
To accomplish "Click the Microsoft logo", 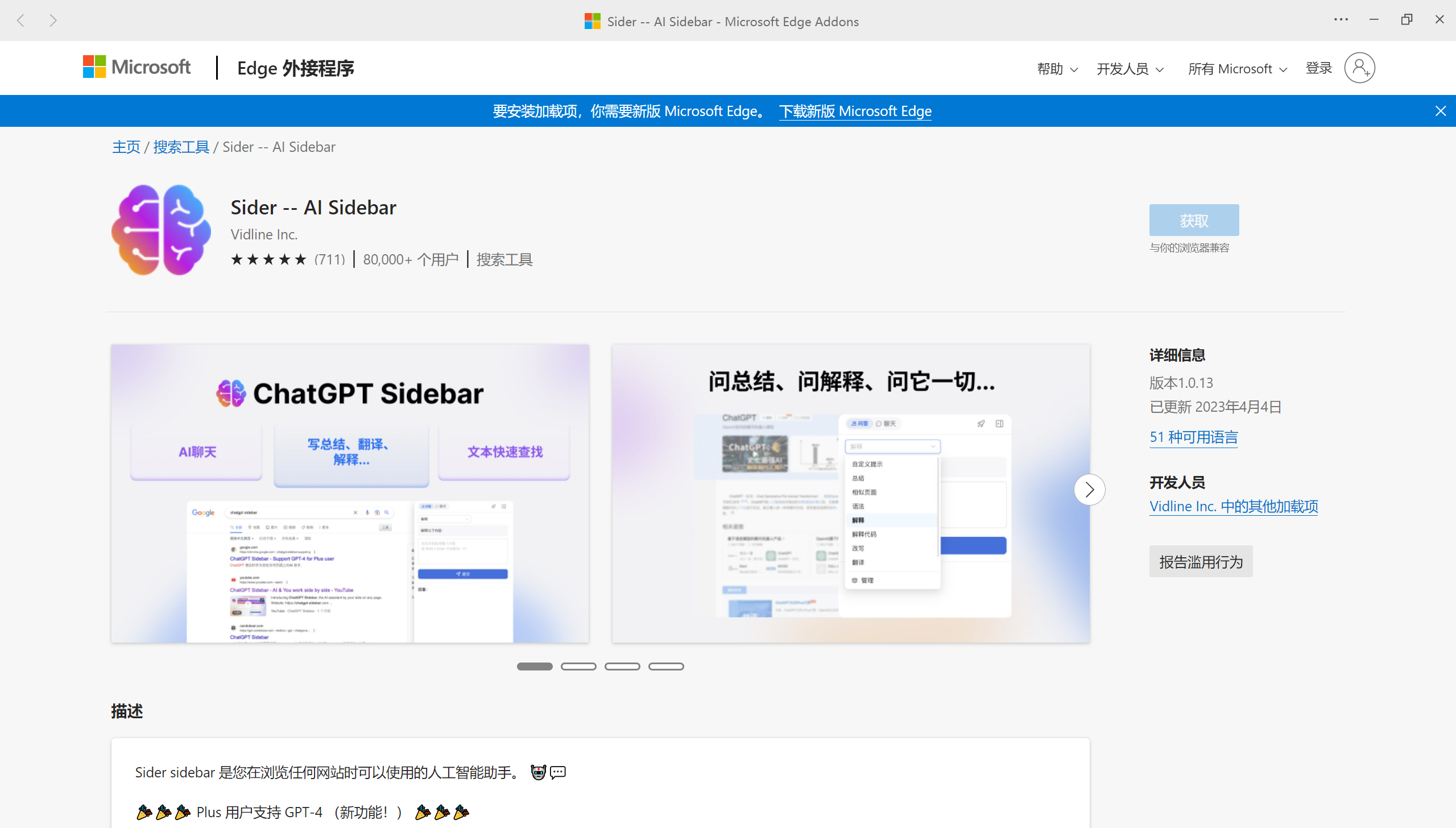I will tap(136, 67).
